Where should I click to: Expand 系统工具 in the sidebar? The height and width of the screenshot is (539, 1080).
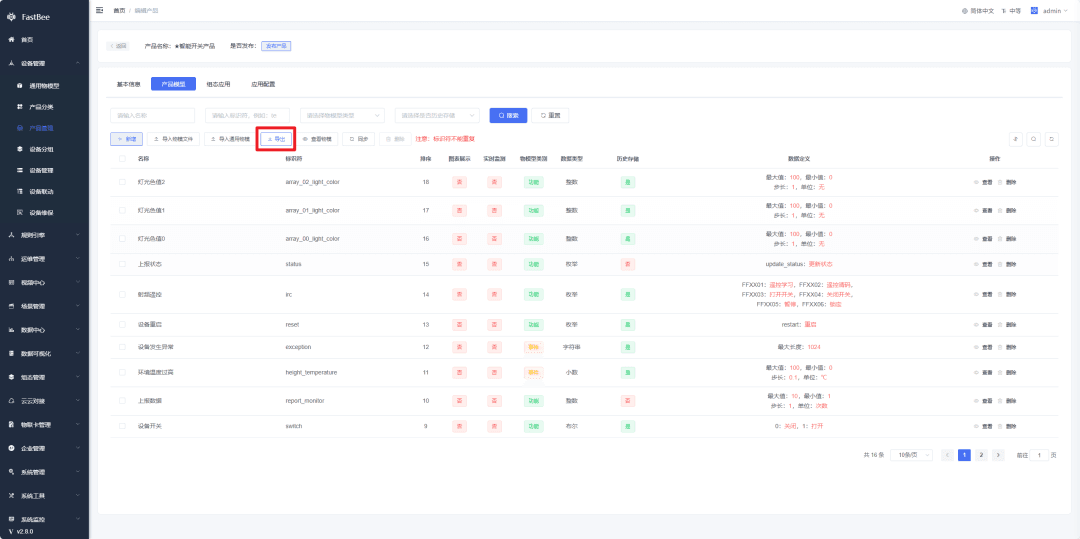pos(44,496)
